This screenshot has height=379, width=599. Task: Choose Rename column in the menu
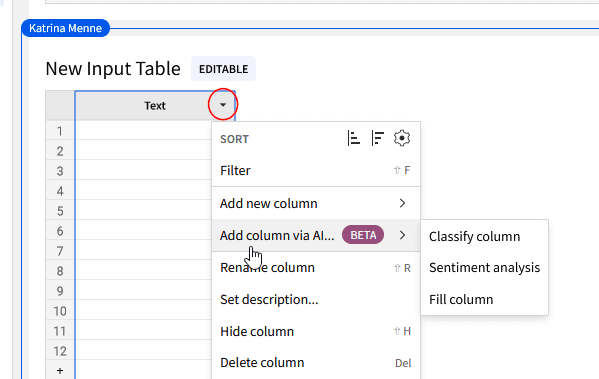tap(316, 267)
